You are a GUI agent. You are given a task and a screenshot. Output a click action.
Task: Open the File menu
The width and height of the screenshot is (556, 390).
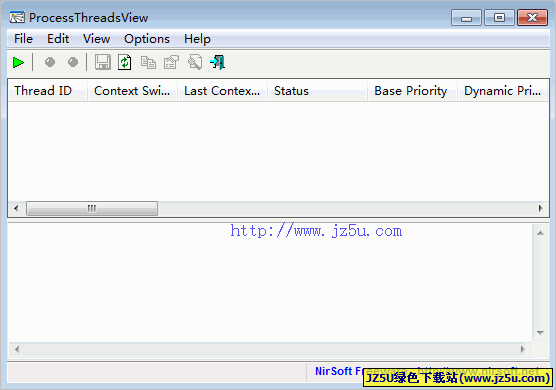tap(23, 39)
